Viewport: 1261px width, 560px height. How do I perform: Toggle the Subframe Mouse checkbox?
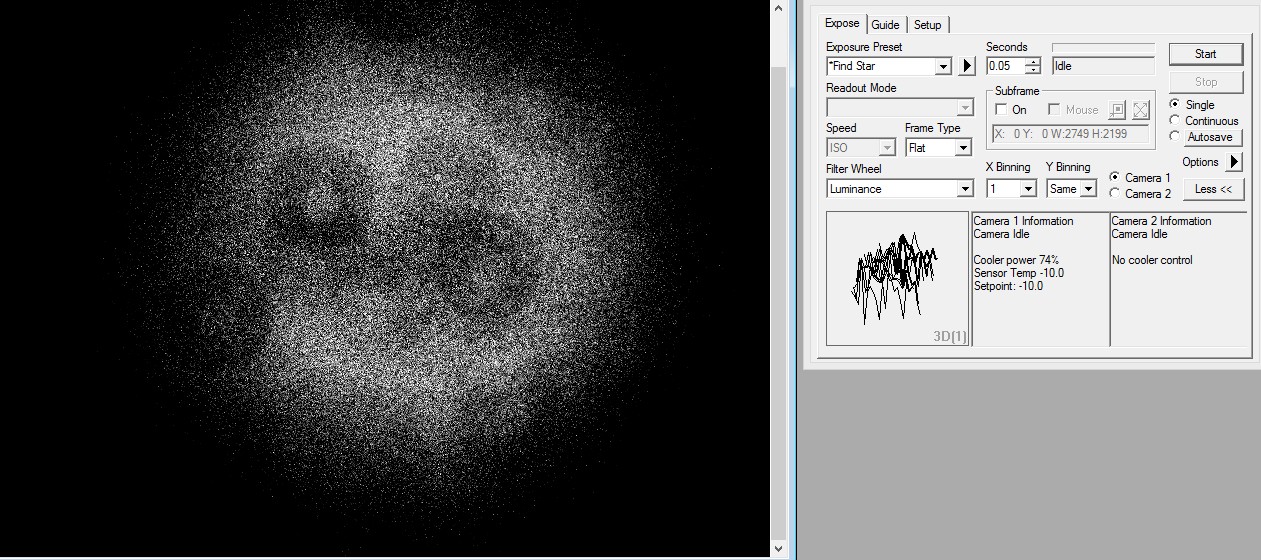click(1054, 110)
